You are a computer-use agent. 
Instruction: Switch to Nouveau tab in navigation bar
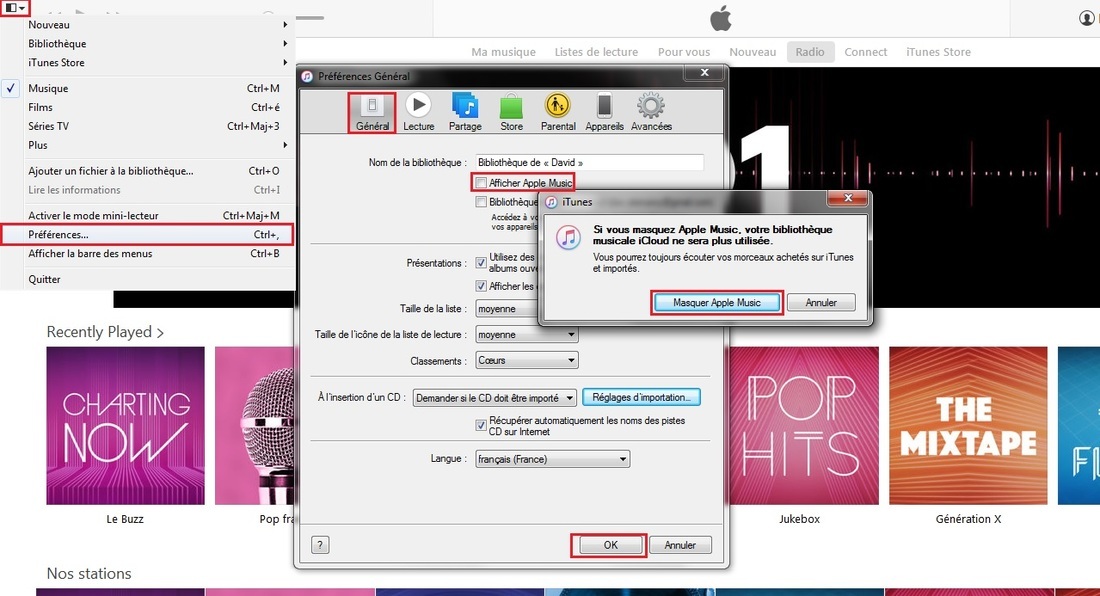pos(753,52)
